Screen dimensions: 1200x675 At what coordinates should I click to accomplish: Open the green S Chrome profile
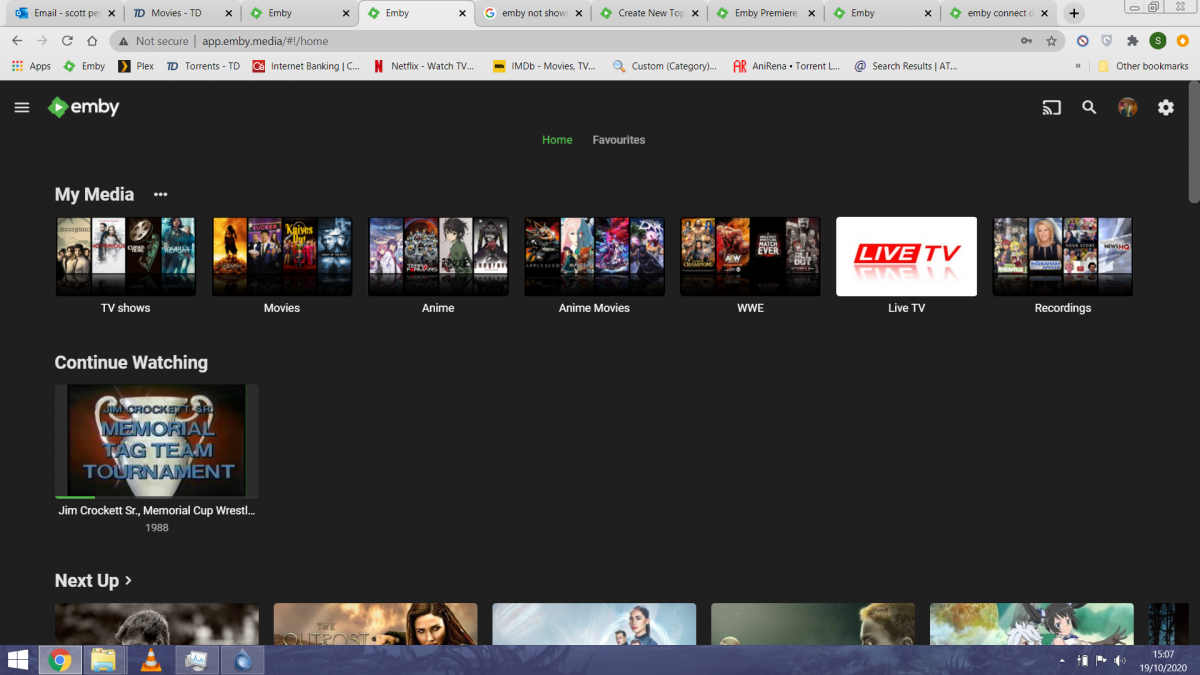(x=1157, y=41)
